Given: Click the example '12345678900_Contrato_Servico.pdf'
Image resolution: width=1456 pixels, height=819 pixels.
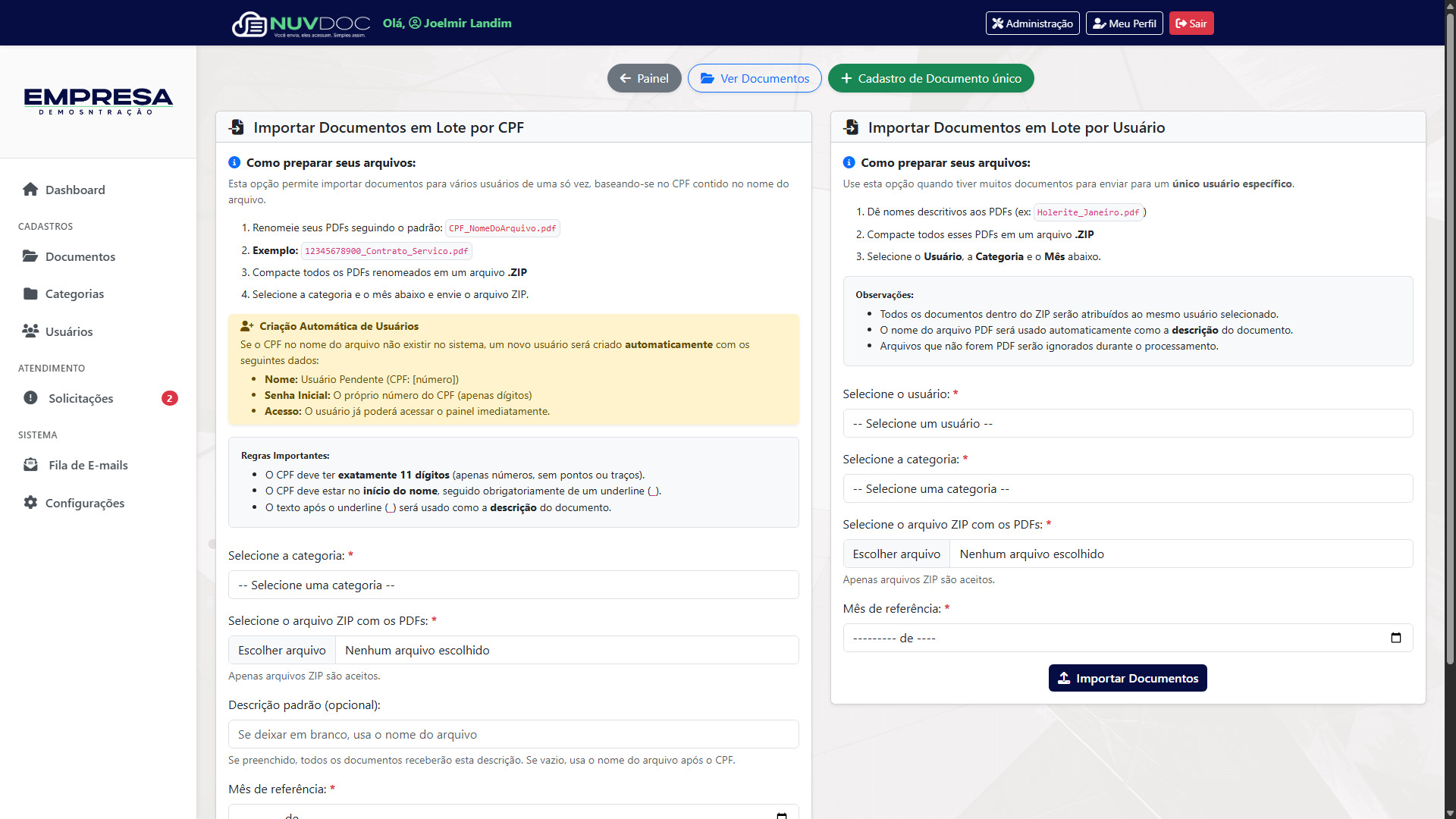Looking at the screenshot, I should coord(387,251).
